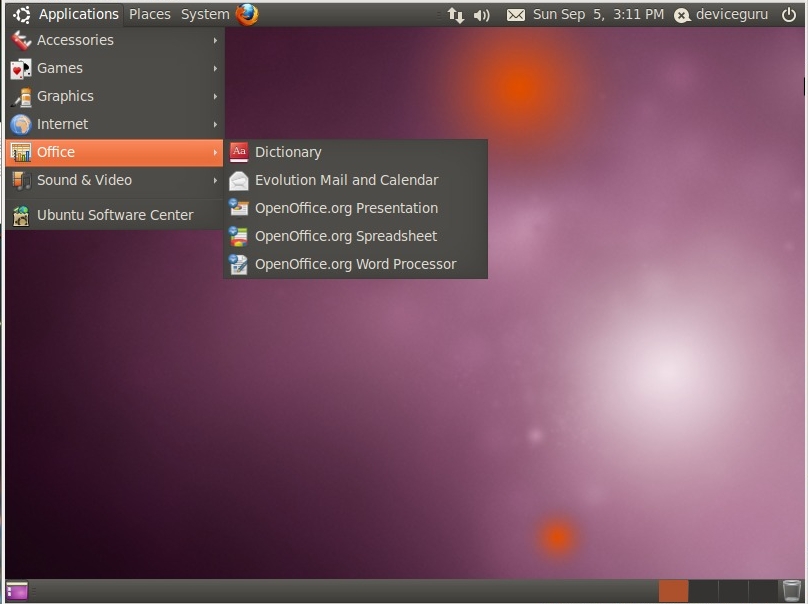Open the network connections indicator

(455, 15)
